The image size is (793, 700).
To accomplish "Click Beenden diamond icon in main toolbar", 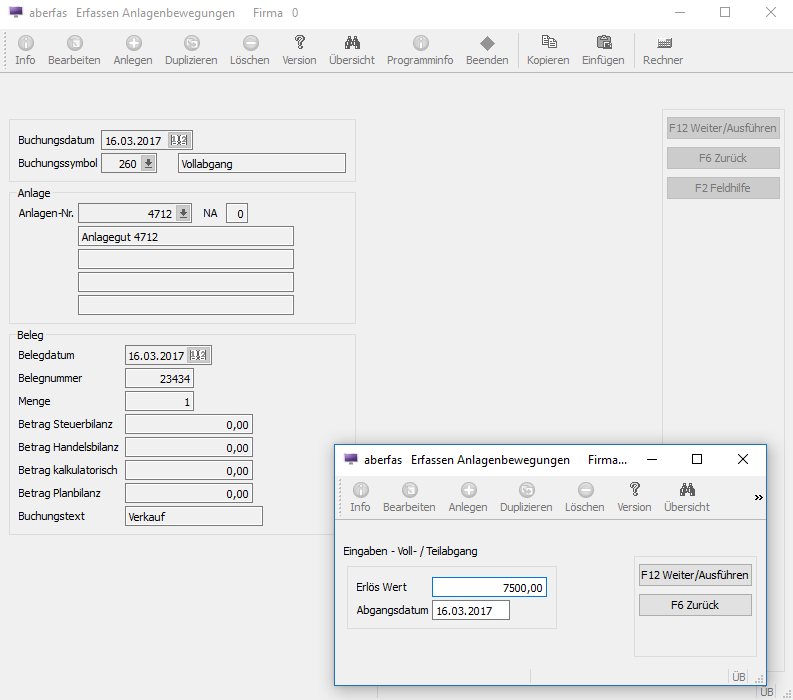I will coord(487,44).
